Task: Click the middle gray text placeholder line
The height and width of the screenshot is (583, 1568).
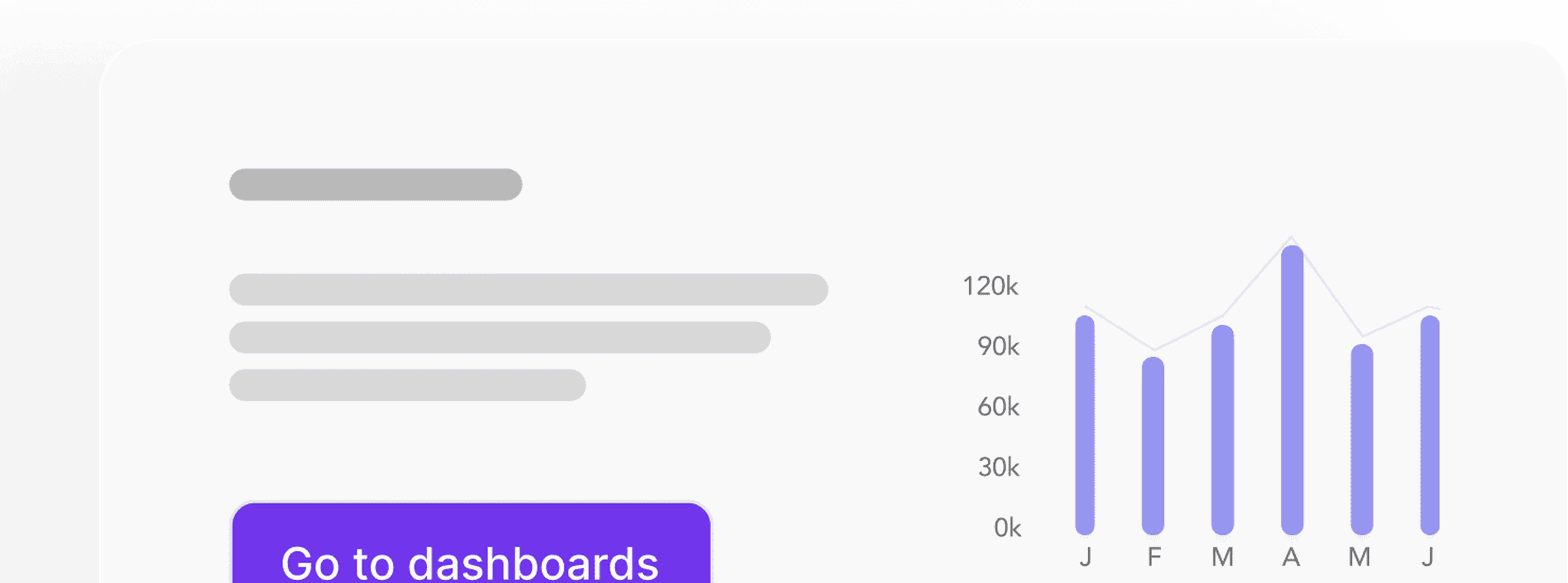Action: click(500, 337)
